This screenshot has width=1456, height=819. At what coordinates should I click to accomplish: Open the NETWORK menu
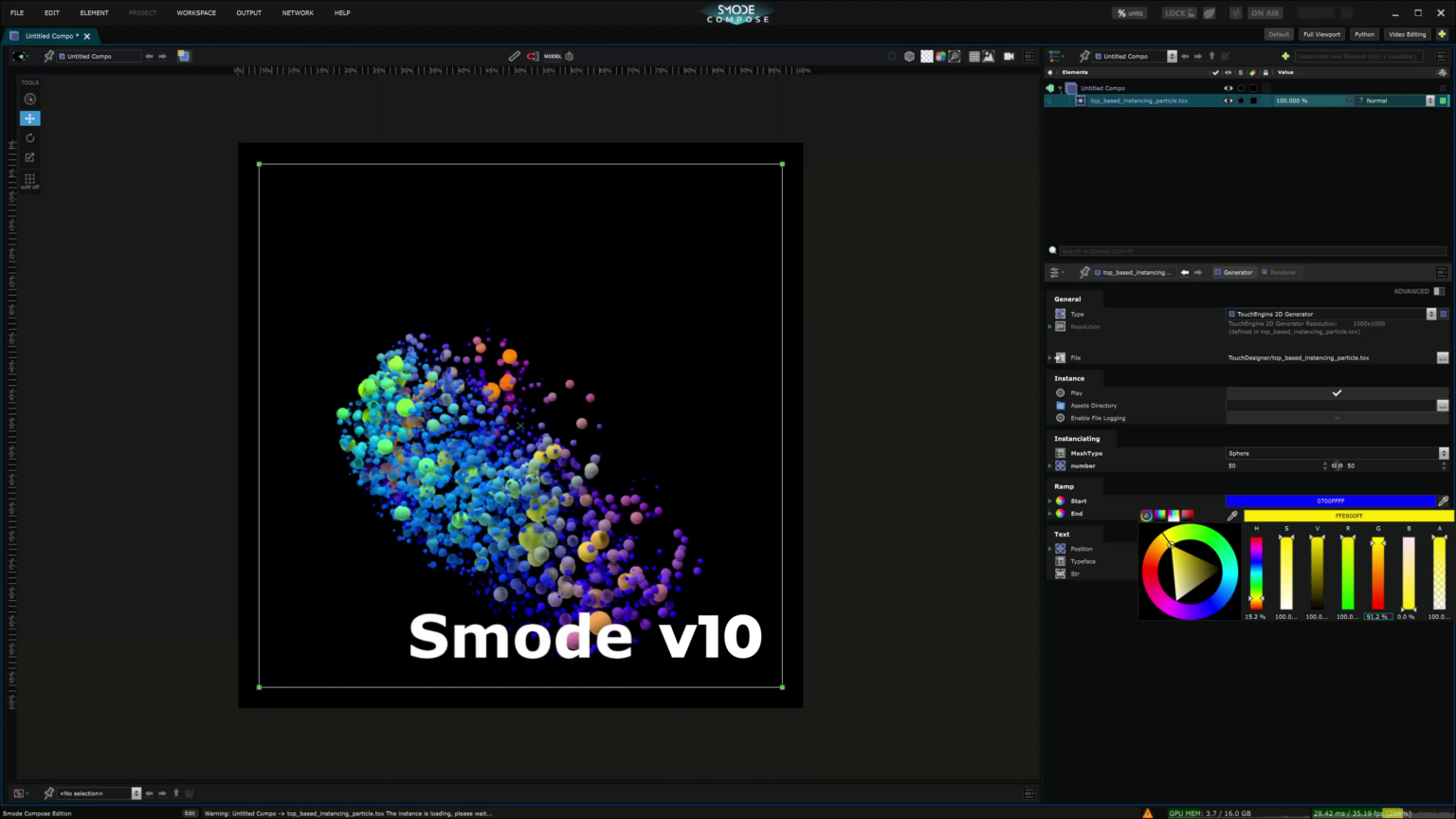tap(297, 12)
